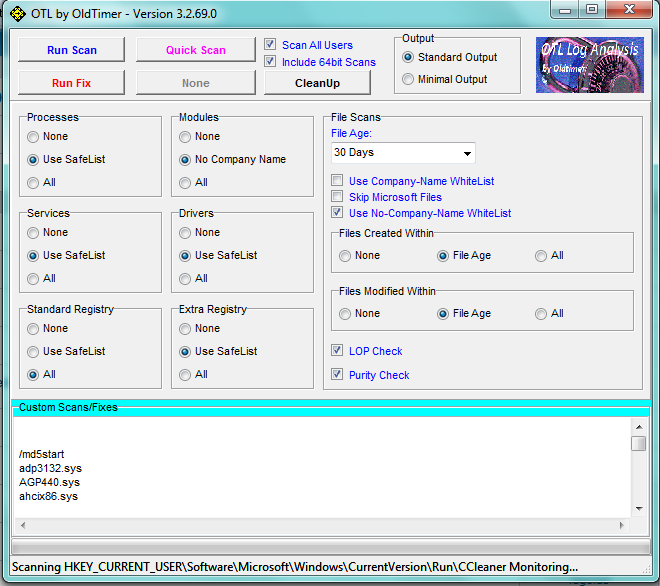Set Extra Registry to None
The image size is (660, 586).
[185, 329]
